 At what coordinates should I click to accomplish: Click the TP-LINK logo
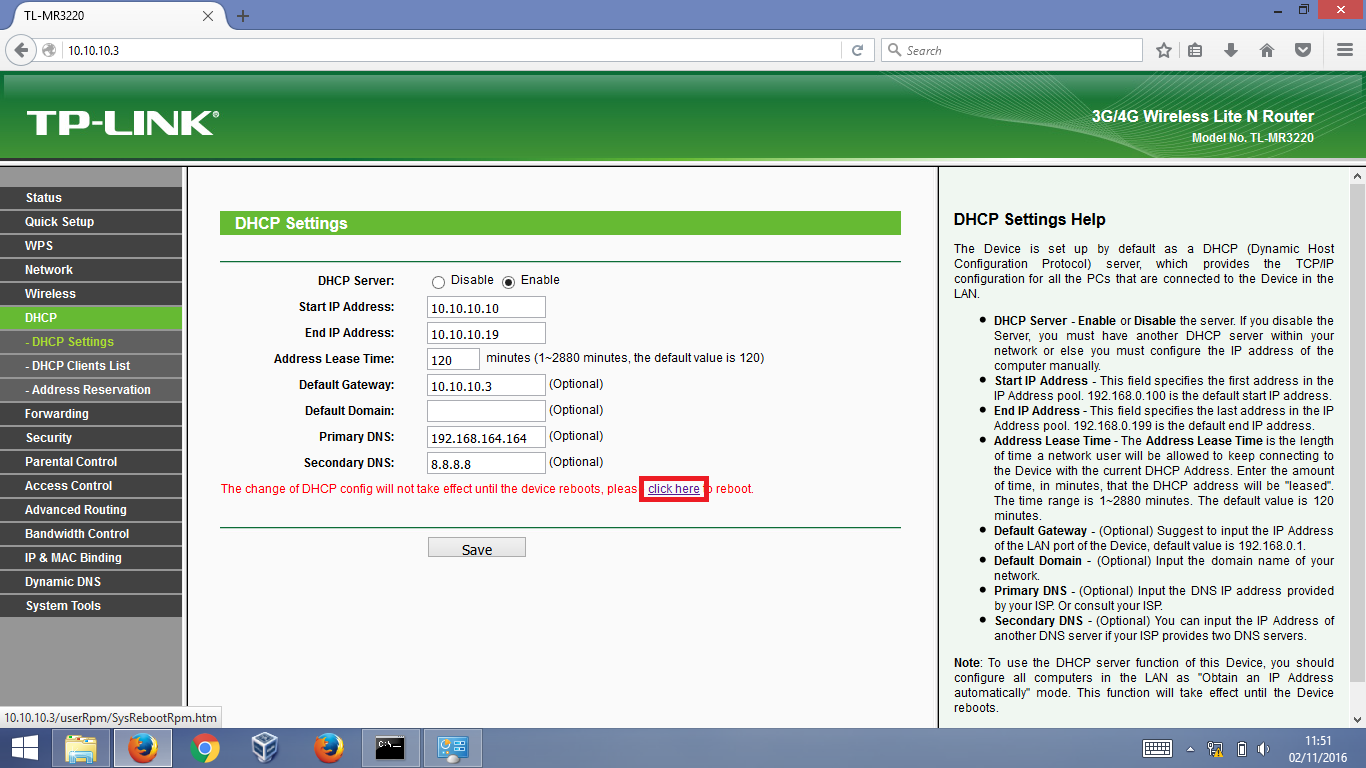tap(122, 123)
